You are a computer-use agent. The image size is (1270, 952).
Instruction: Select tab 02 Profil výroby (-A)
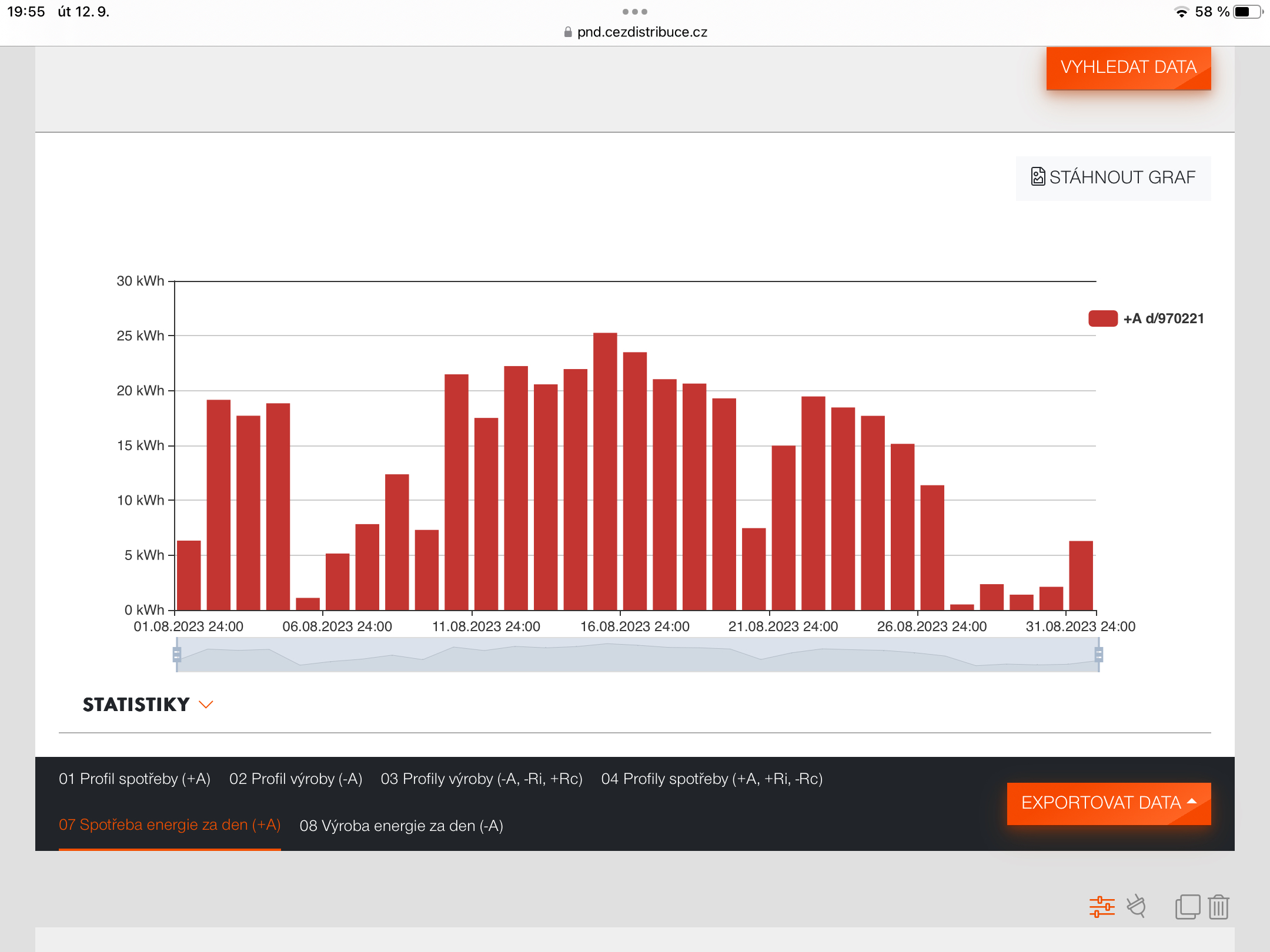click(x=296, y=779)
